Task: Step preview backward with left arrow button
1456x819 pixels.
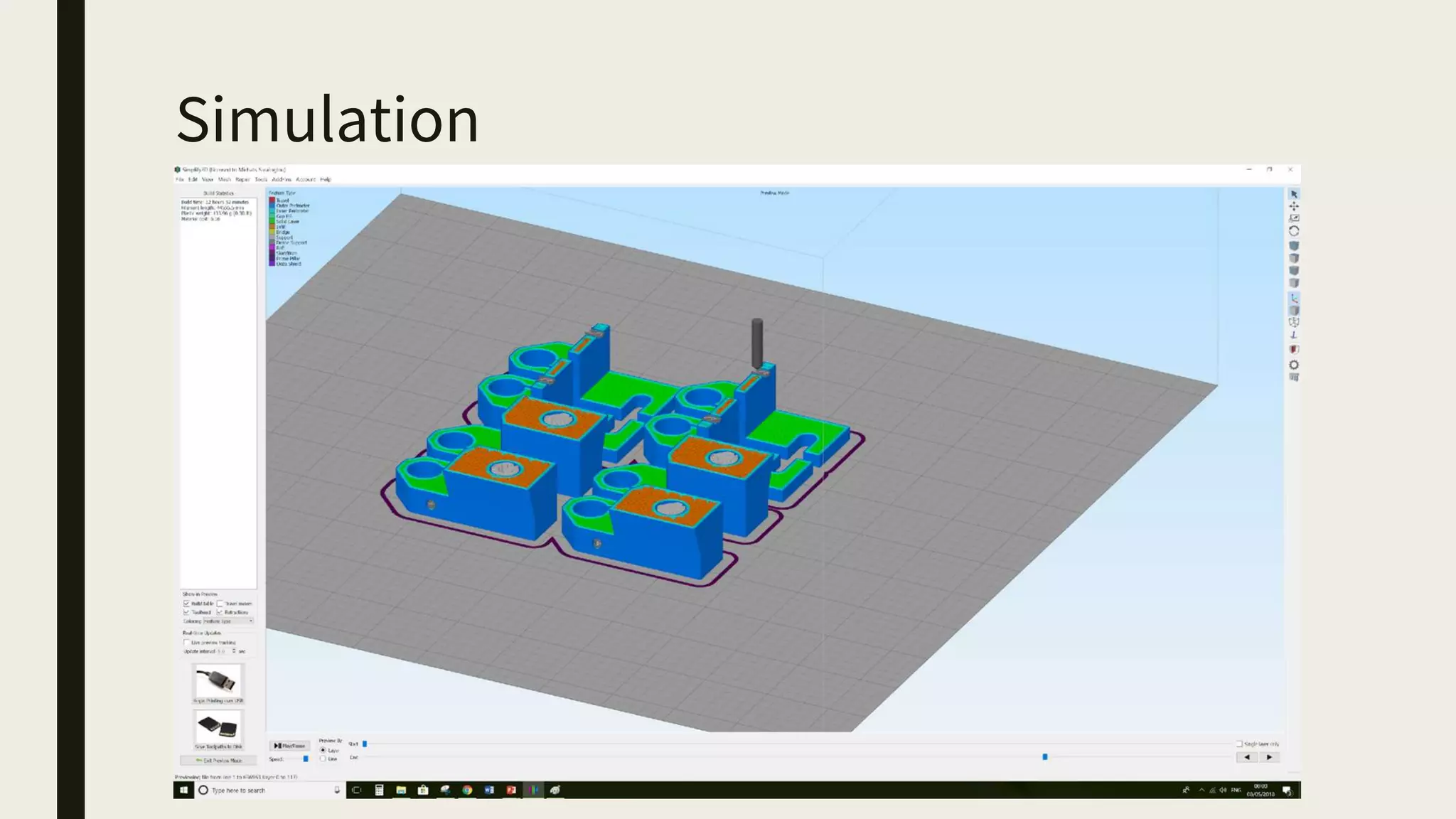Action: (x=1247, y=757)
